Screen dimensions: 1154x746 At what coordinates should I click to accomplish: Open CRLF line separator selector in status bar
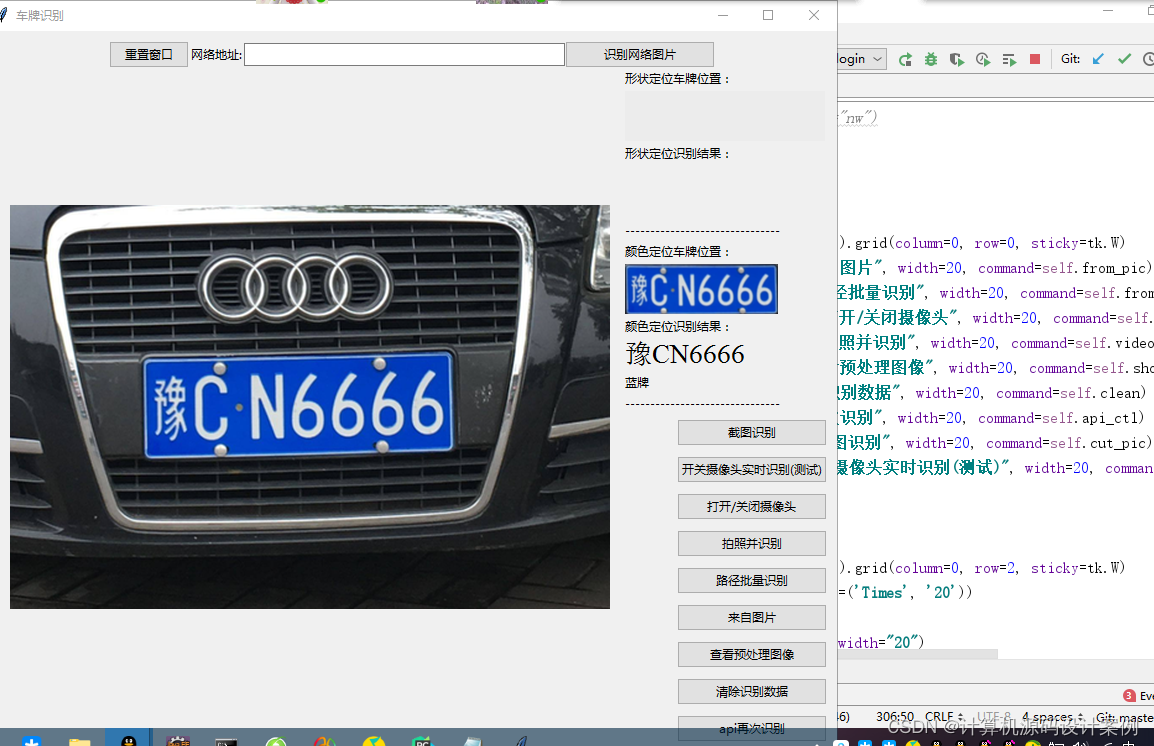coord(944,717)
